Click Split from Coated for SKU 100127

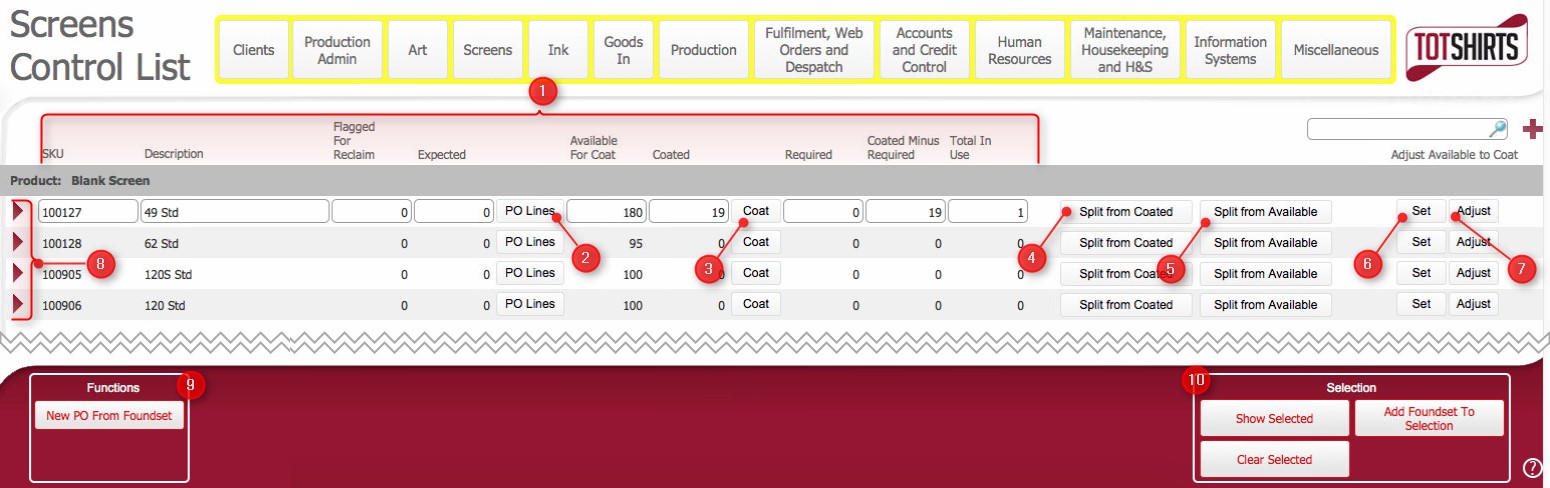click(x=1126, y=212)
